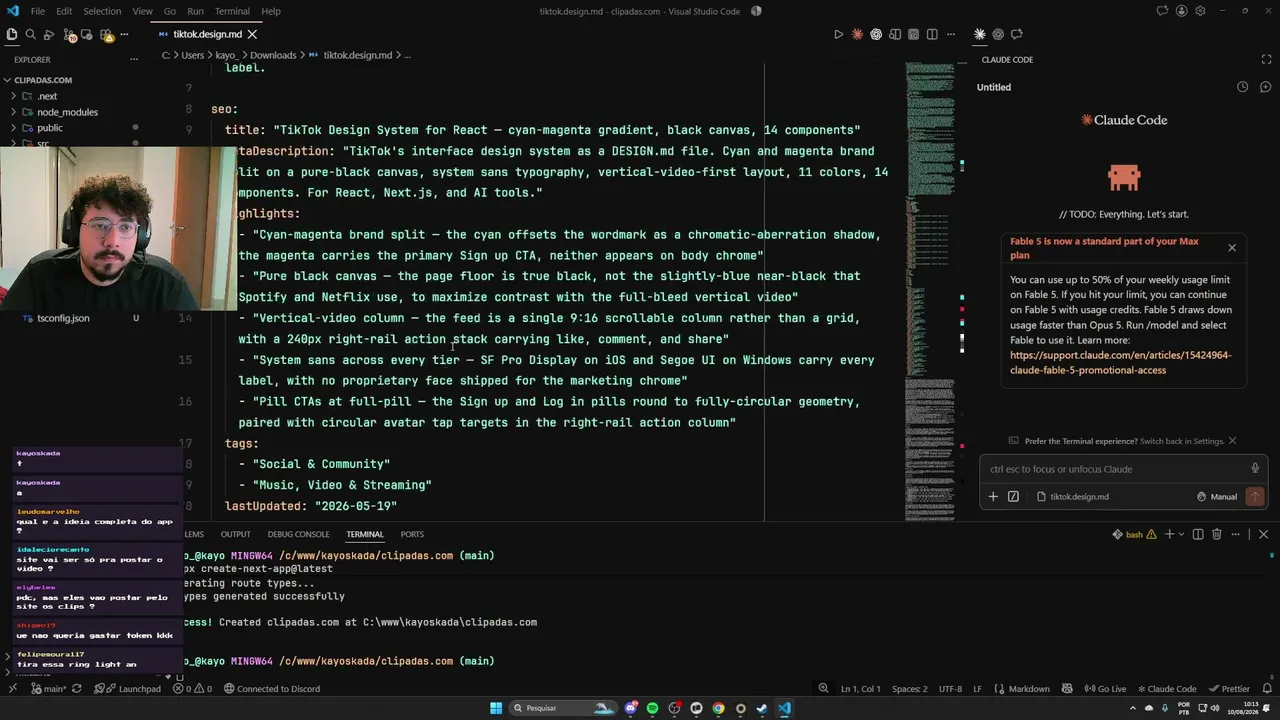Open the tsconfig.json file
The image size is (1280, 720).
[63, 318]
